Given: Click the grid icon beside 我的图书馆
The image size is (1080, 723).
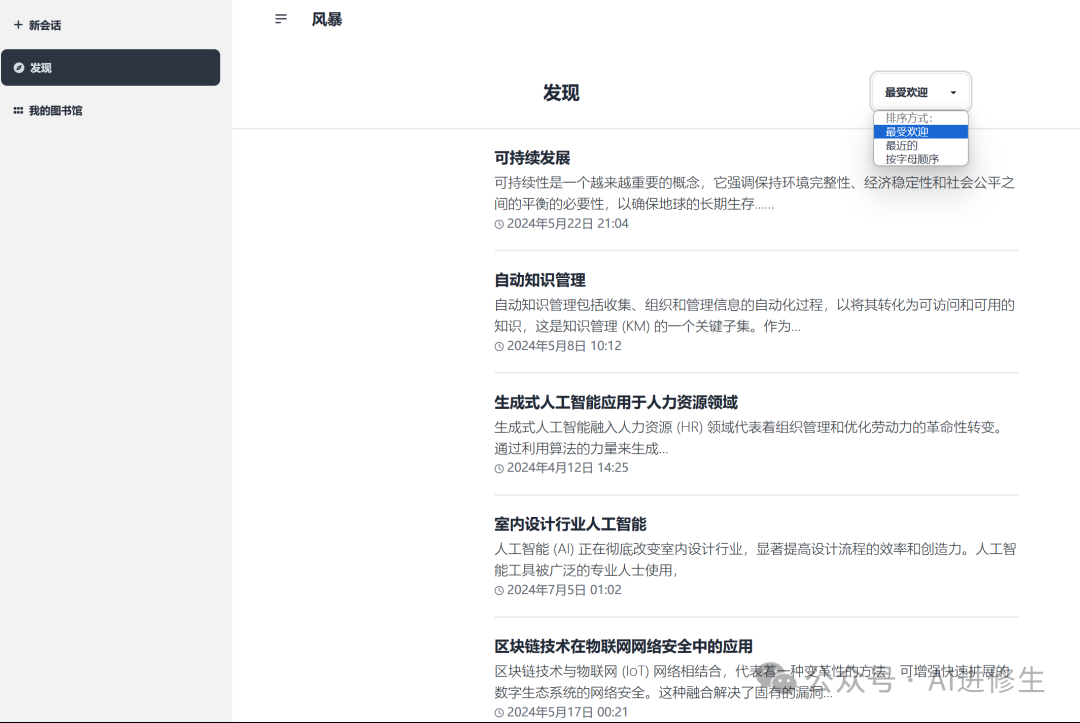Looking at the screenshot, I should [18, 110].
